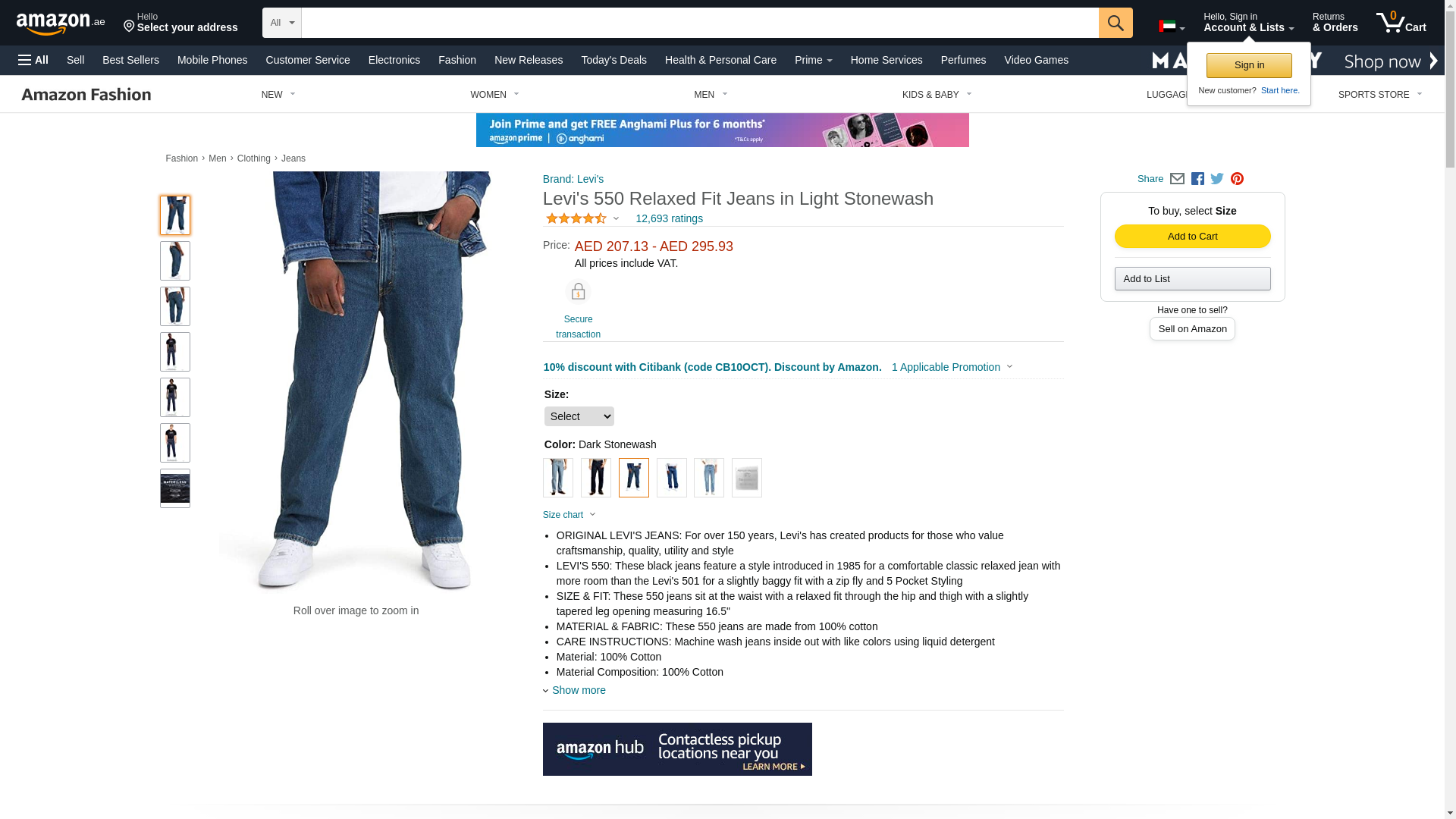The height and width of the screenshot is (819, 1456).
Task: Share product on Facebook icon
Action: [x=1197, y=179]
